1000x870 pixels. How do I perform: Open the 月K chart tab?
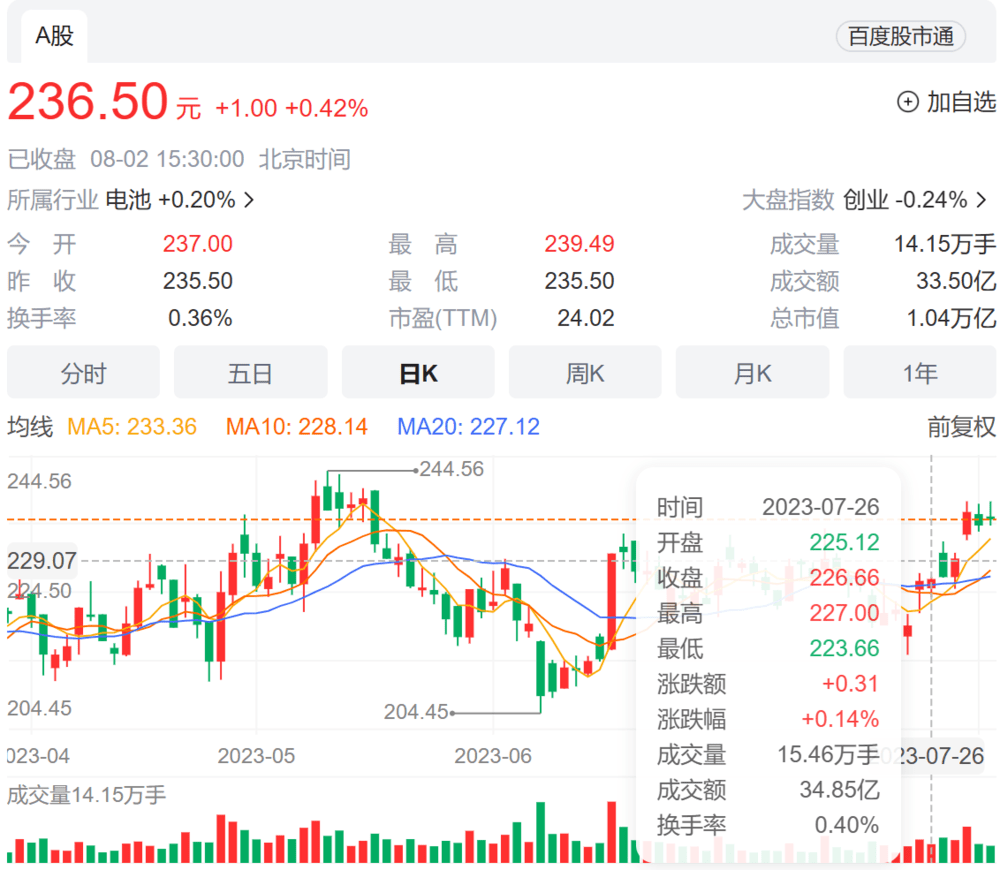pos(752,373)
